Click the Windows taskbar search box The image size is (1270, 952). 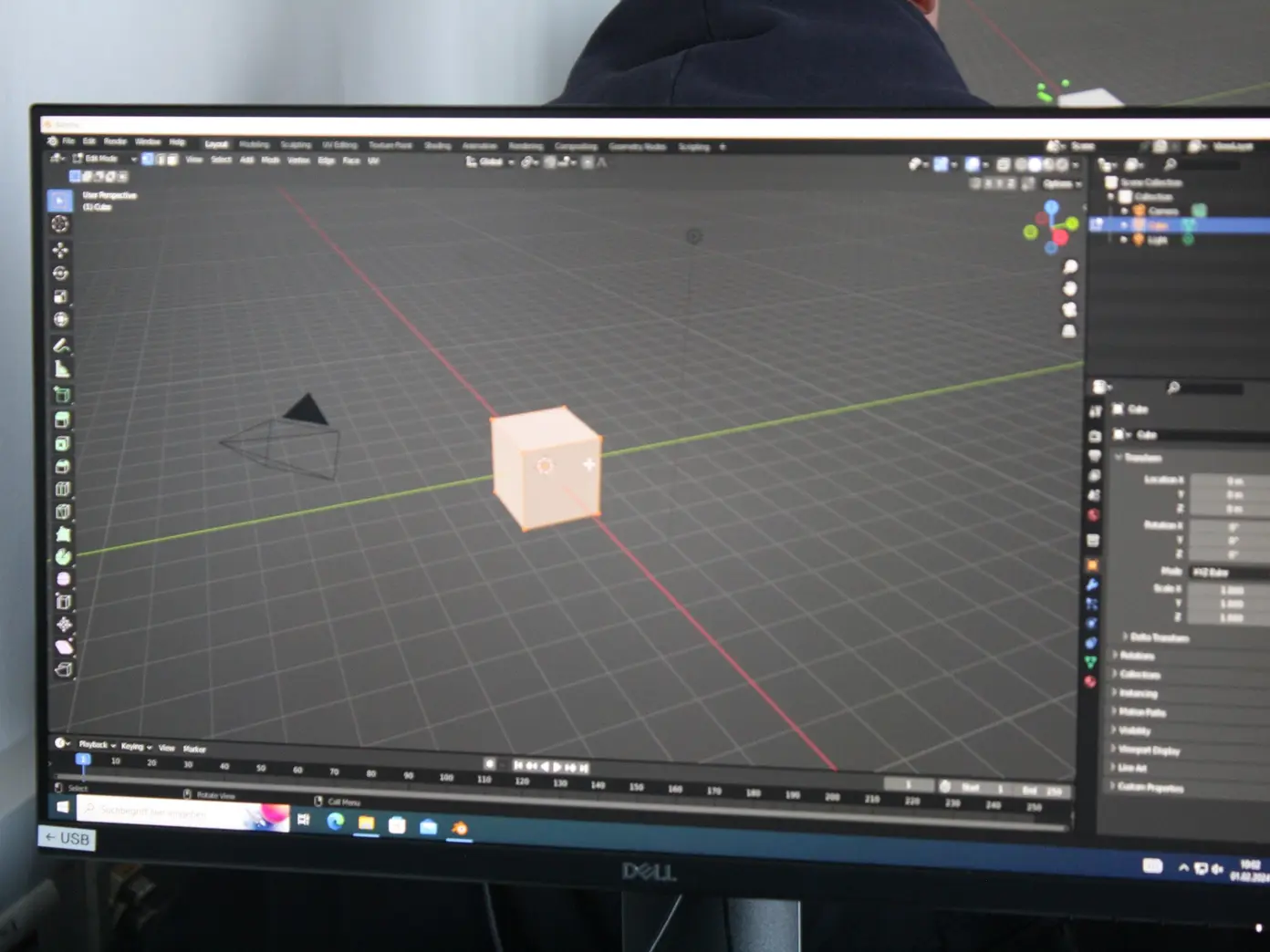point(182,813)
